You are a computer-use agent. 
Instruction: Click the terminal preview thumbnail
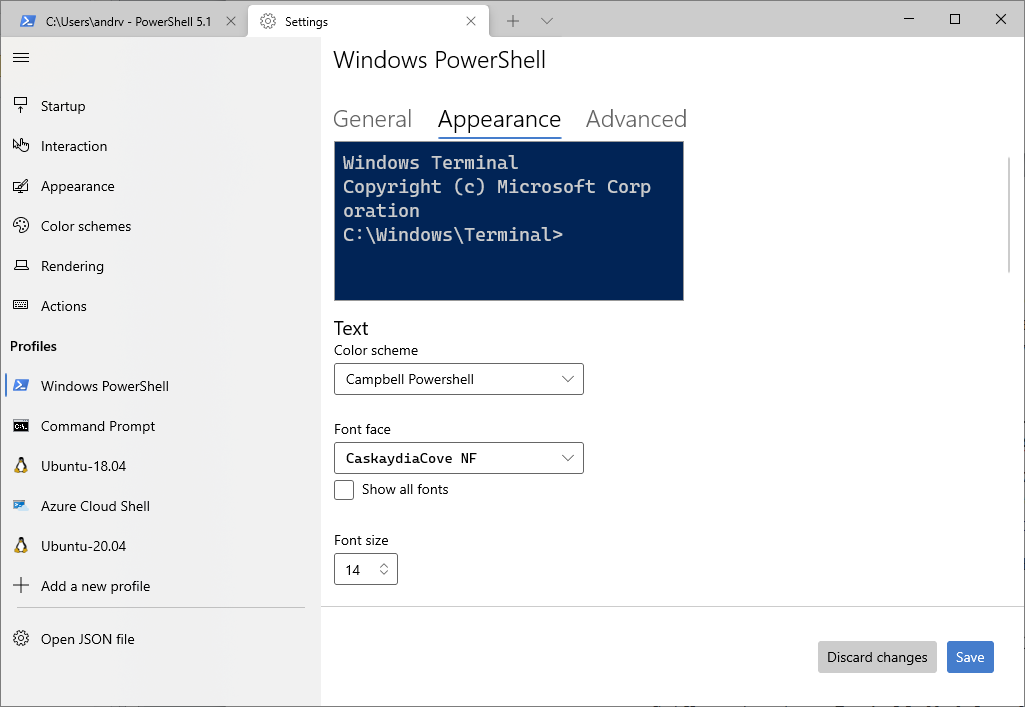pos(509,221)
